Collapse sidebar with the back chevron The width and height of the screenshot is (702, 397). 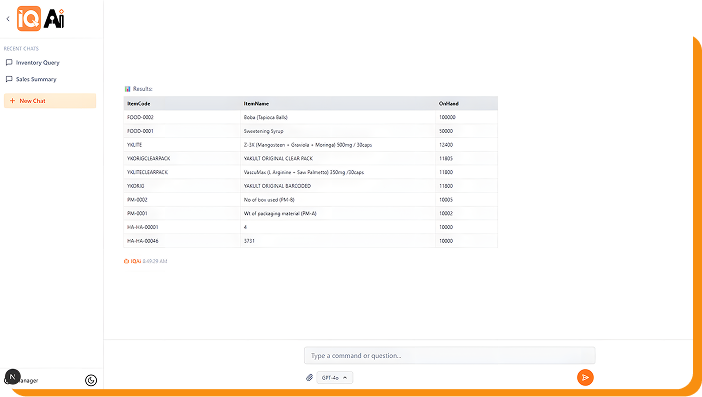click(x=8, y=19)
